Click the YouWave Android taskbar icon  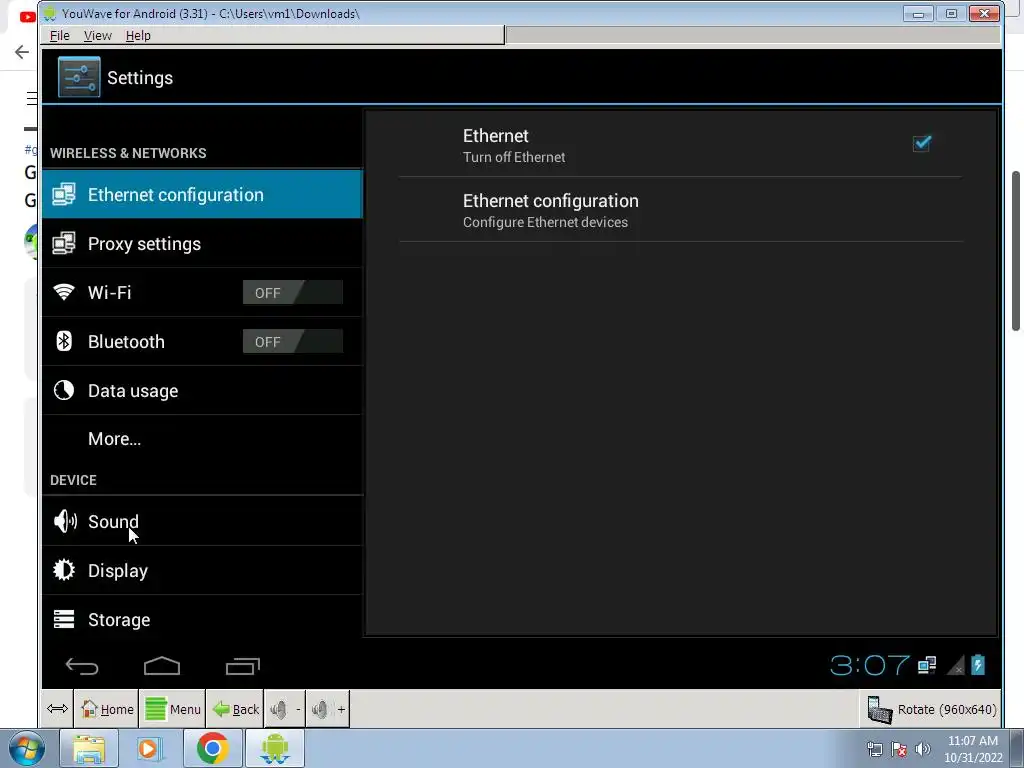274,748
